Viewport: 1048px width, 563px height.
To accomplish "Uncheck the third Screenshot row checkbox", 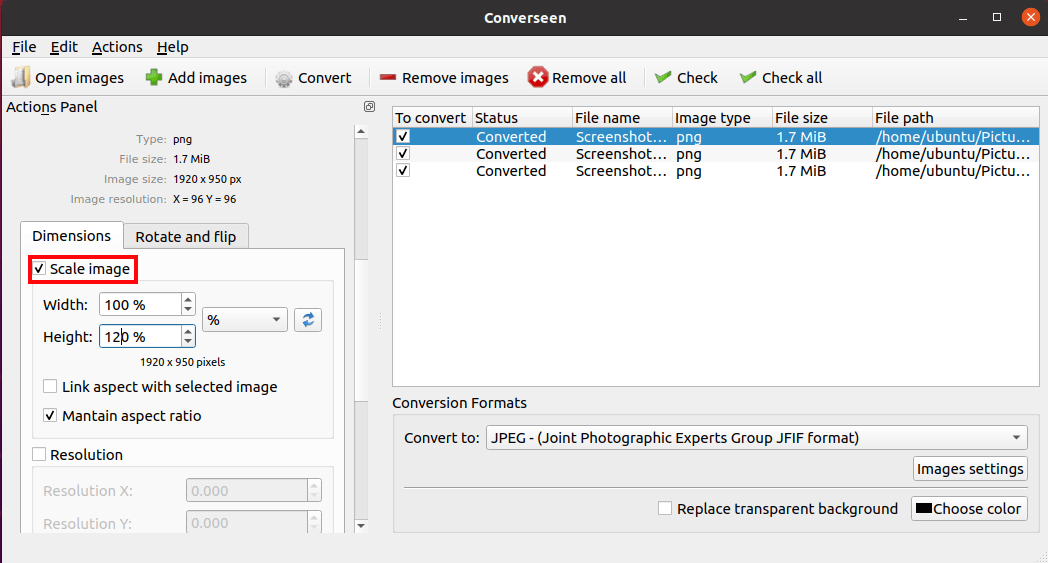I will pos(402,171).
